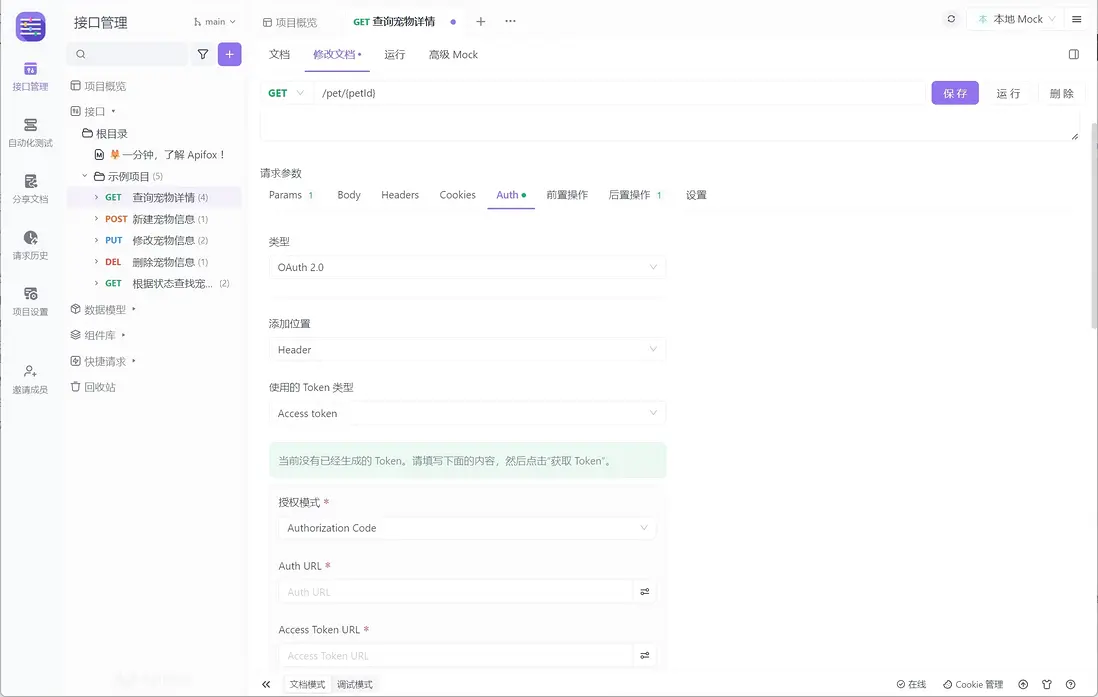Collapse the 示例项目 folder
This screenshot has height=697, width=1098.
tap(85, 177)
